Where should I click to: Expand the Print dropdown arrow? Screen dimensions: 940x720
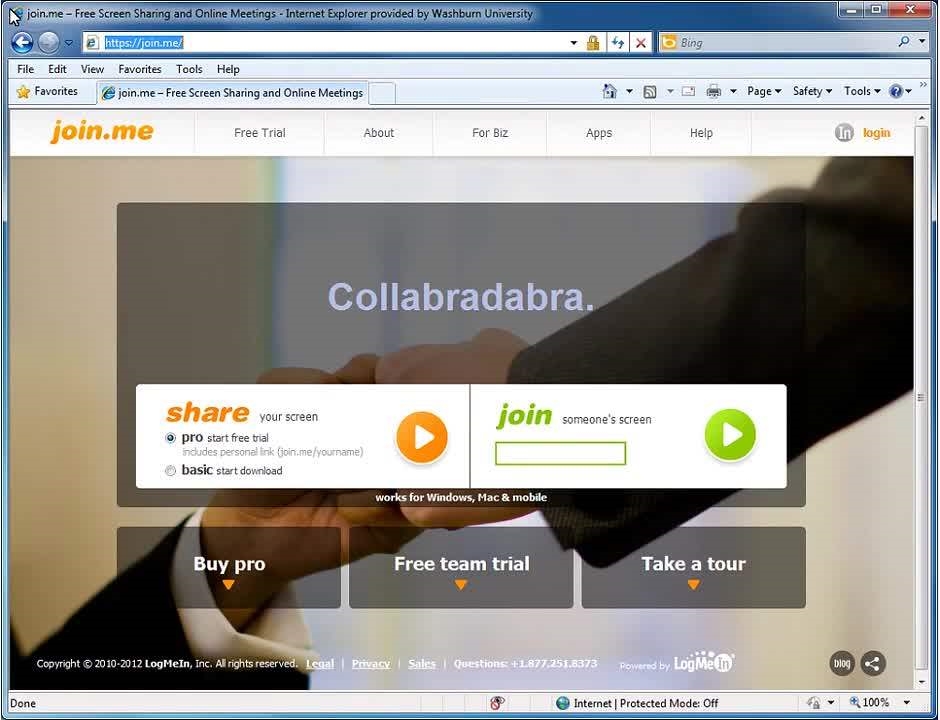tap(733, 91)
